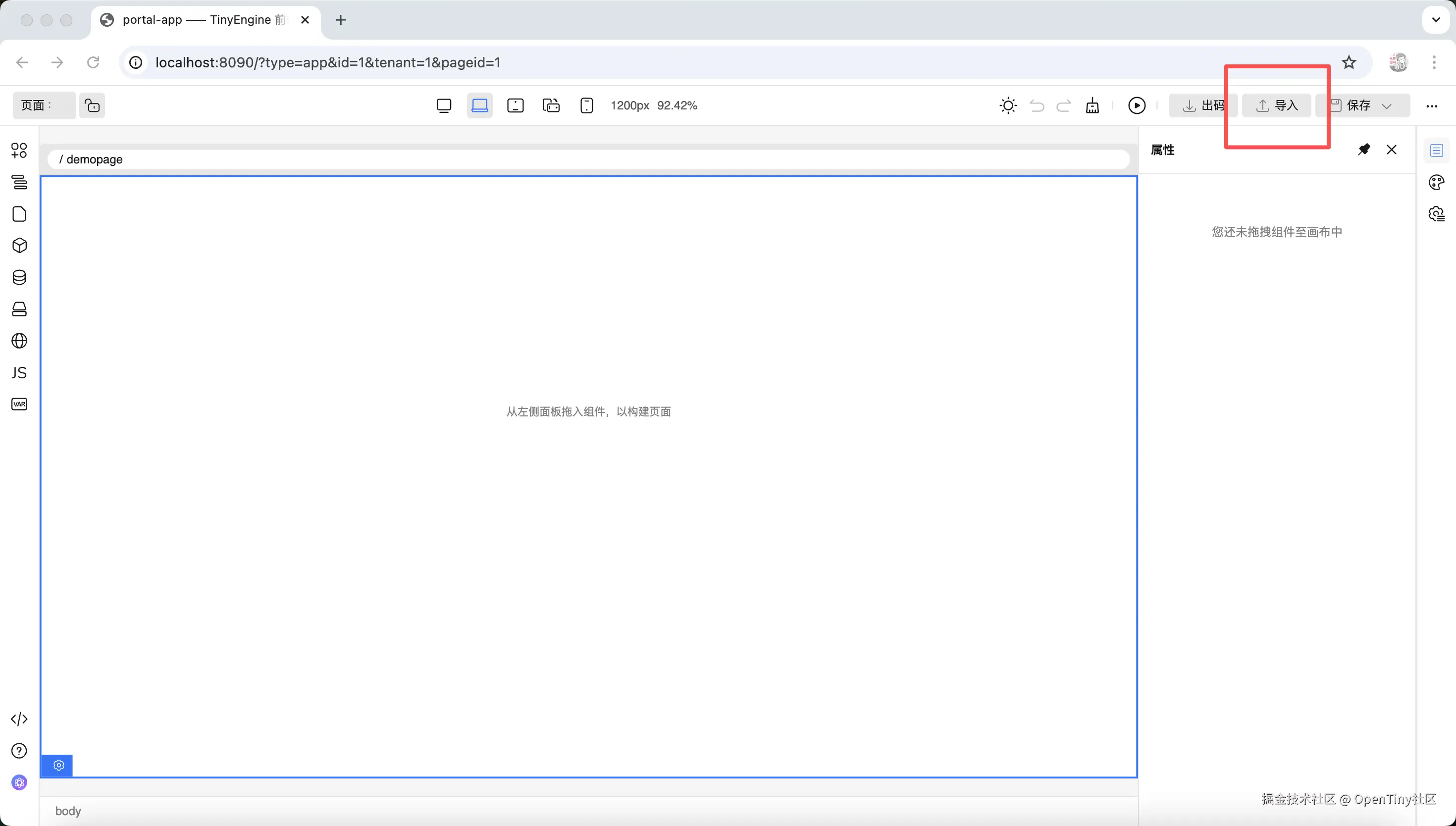1456x826 pixels.
Task: Switch to mobile phone viewport mode
Action: click(586, 105)
